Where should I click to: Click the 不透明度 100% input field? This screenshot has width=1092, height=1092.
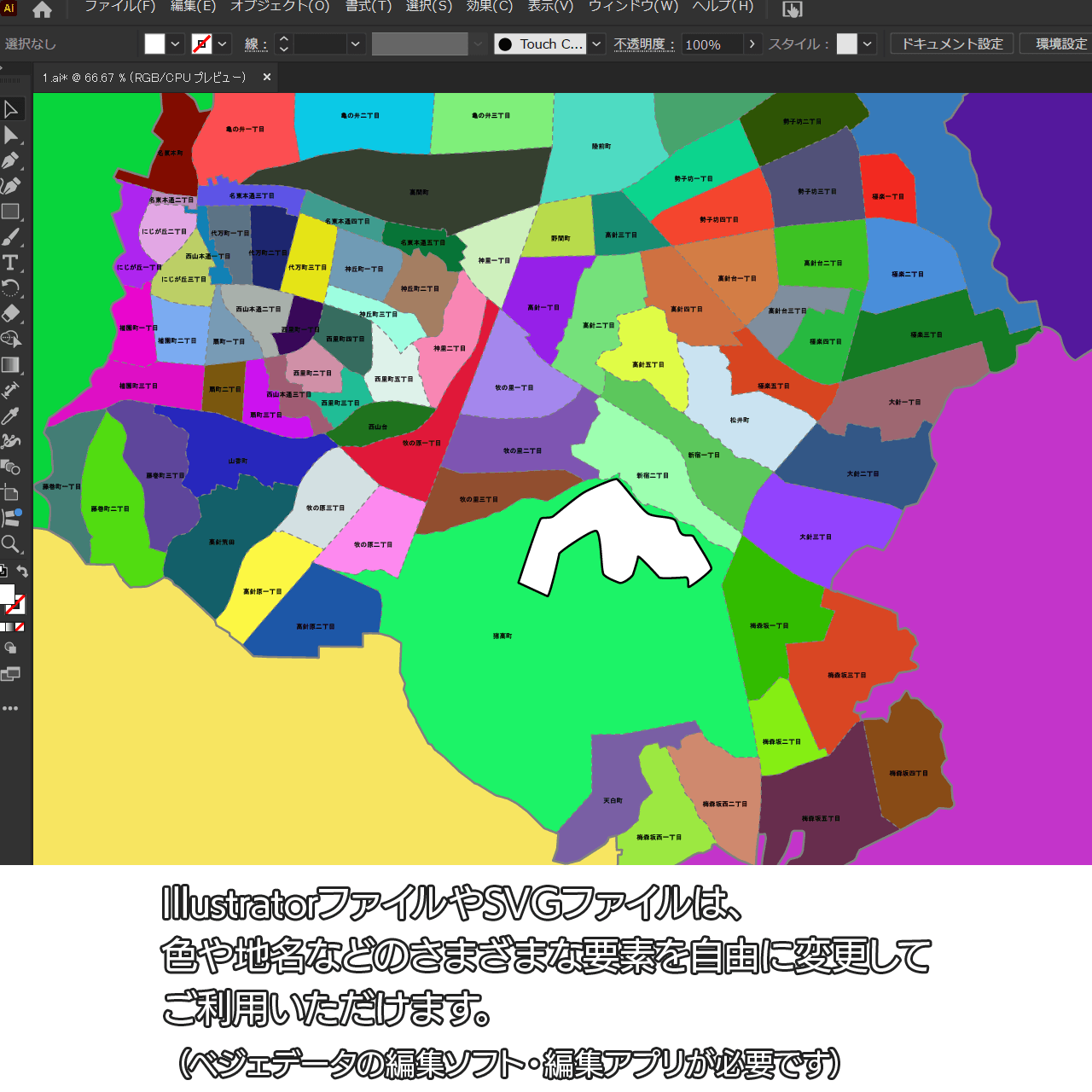712,44
